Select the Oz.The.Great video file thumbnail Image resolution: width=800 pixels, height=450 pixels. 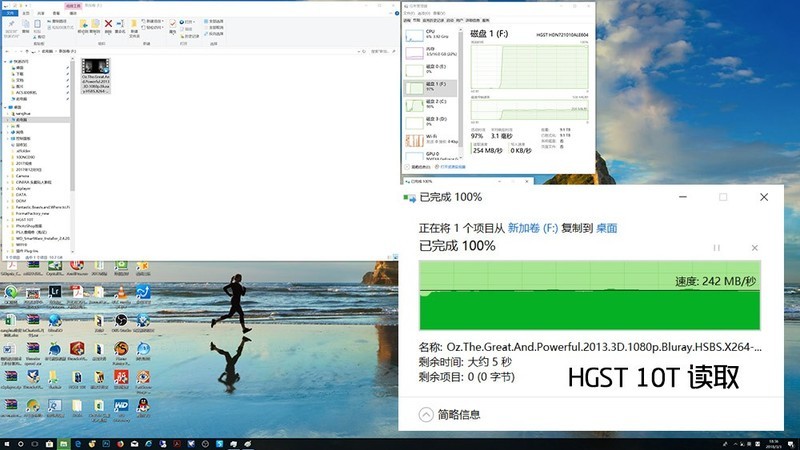point(95,76)
